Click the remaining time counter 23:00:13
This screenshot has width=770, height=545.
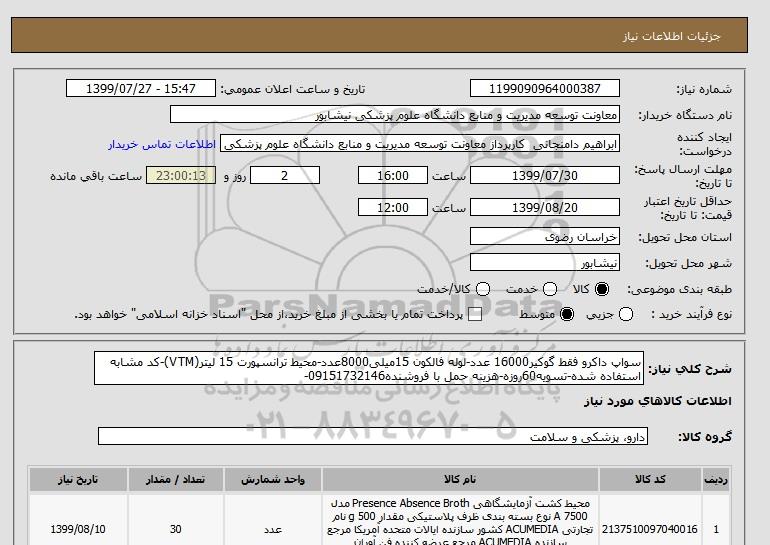click(x=181, y=175)
